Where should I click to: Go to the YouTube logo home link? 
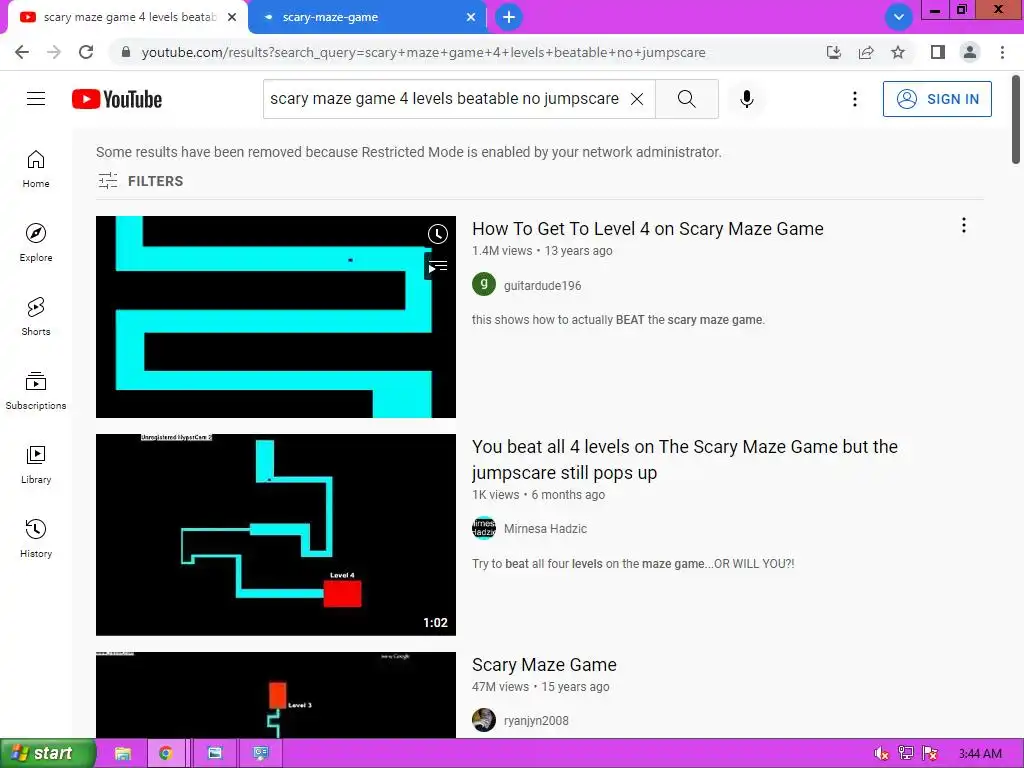pos(117,99)
